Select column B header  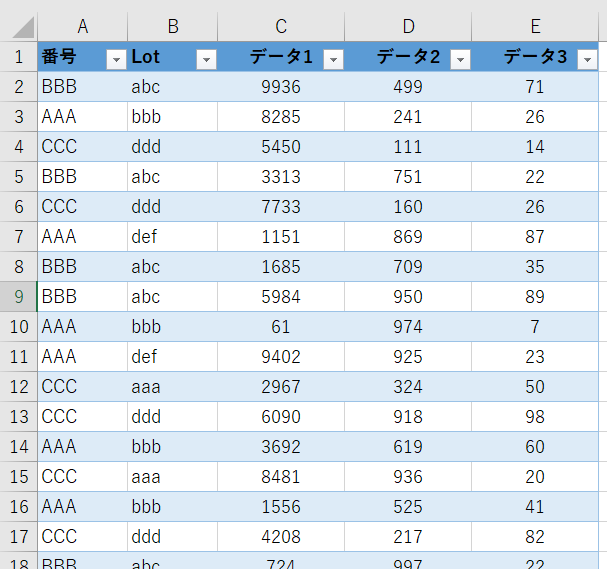[173, 27]
